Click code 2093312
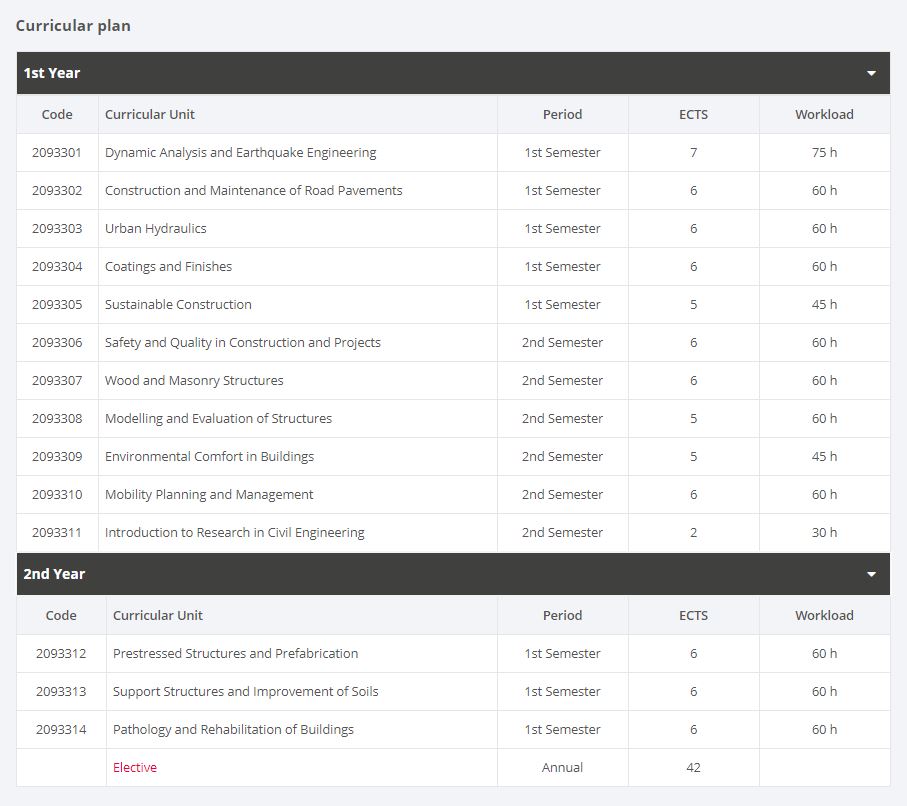Viewport: 907px width, 806px height. click(x=61, y=653)
